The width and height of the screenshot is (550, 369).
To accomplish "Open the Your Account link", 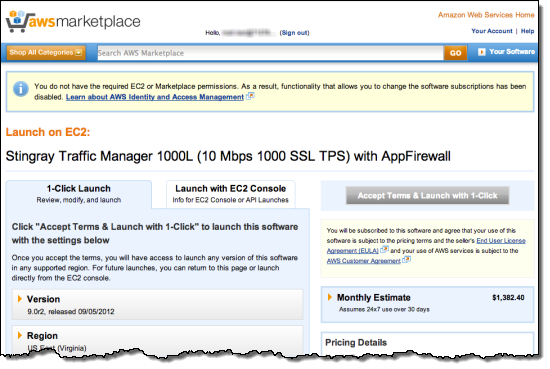I will coord(491,31).
